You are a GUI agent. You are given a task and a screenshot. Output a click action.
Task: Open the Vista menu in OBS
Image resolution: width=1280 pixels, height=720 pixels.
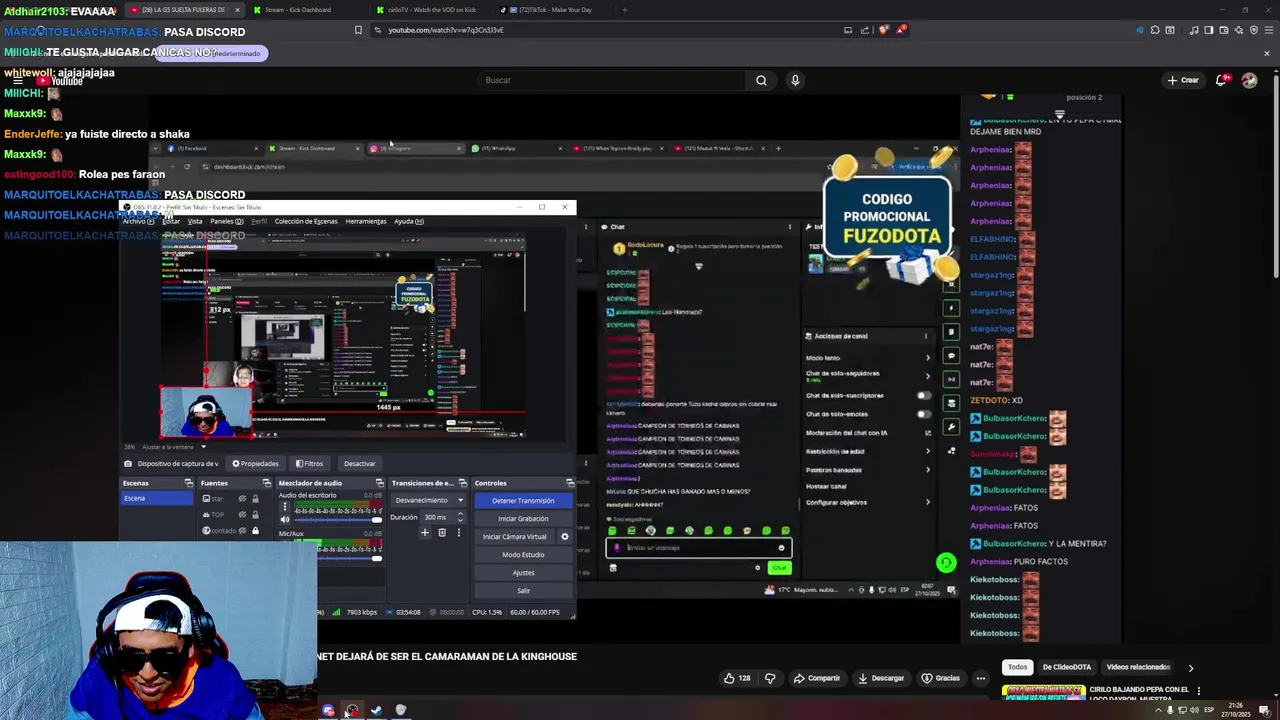click(195, 221)
